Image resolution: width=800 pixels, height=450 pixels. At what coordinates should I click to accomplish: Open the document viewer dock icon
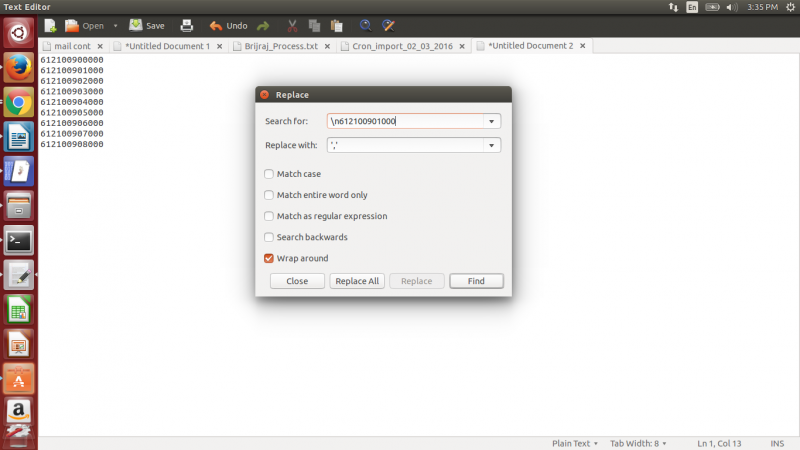(19, 171)
